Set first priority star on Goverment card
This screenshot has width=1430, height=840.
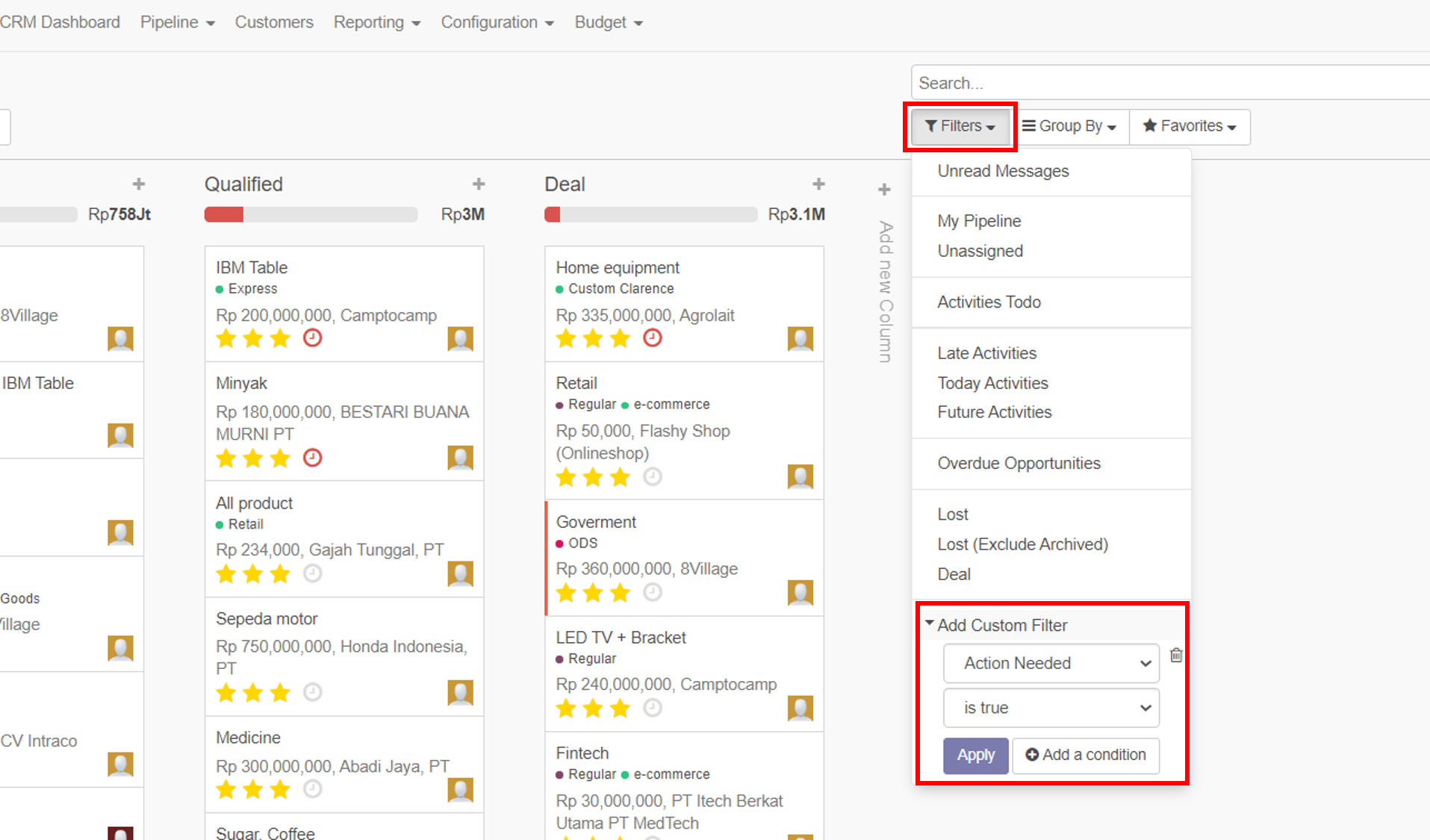pyautogui.click(x=566, y=592)
